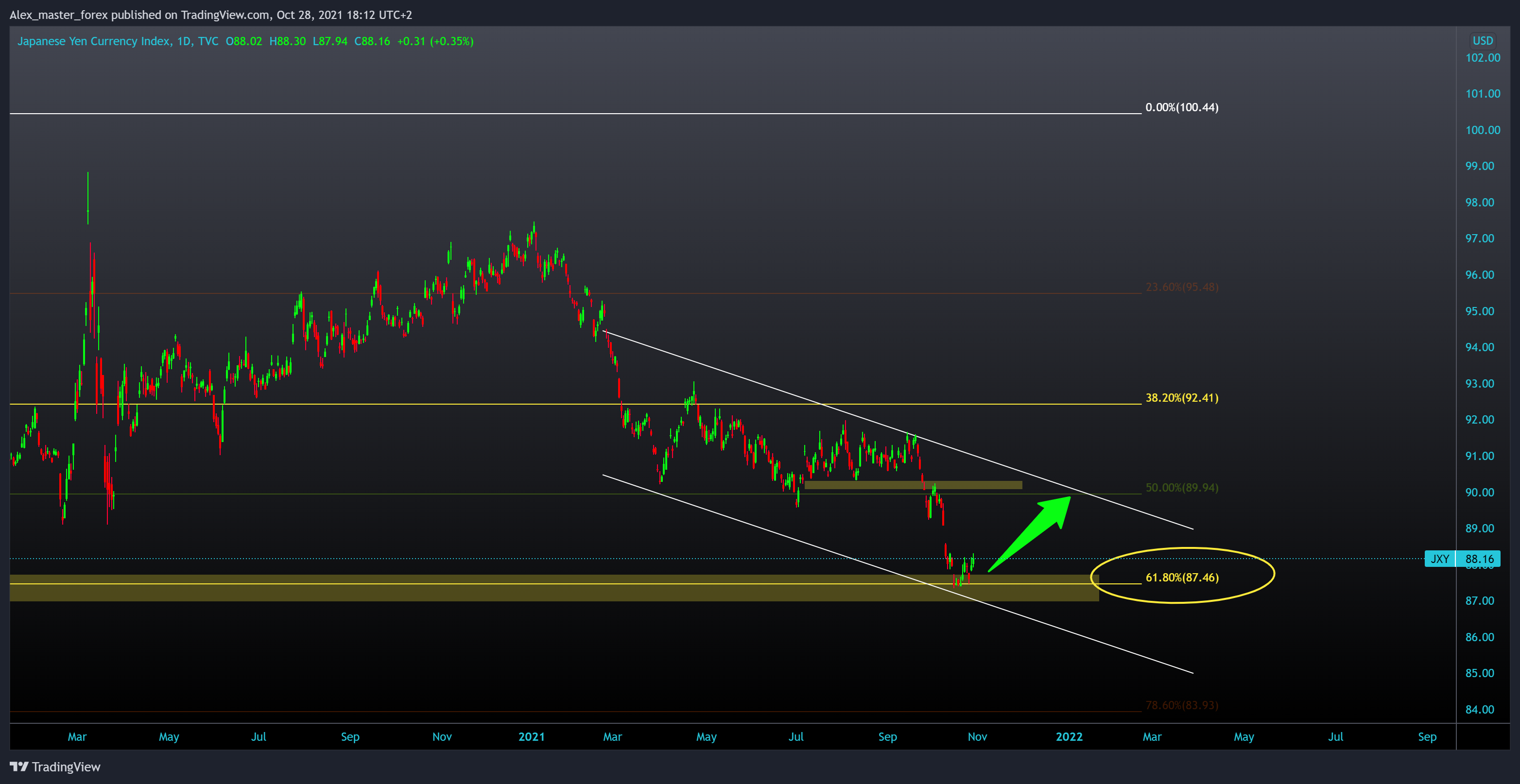Click the publisher header text Alex_master_forex
Image resolution: width=1520 pixels, height=784 pixels.
coord(59,15)
